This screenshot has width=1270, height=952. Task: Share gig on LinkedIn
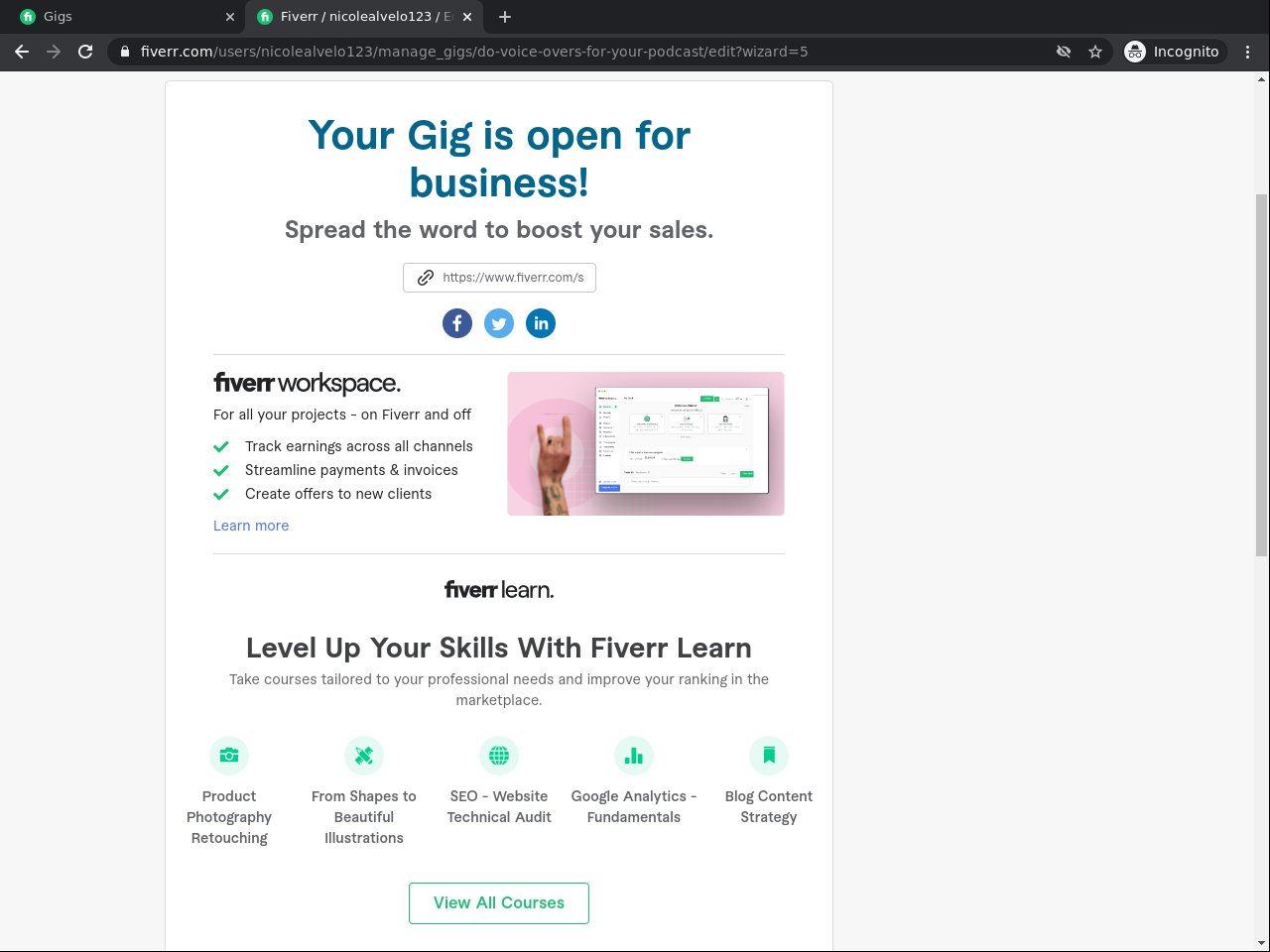(541, 323)
